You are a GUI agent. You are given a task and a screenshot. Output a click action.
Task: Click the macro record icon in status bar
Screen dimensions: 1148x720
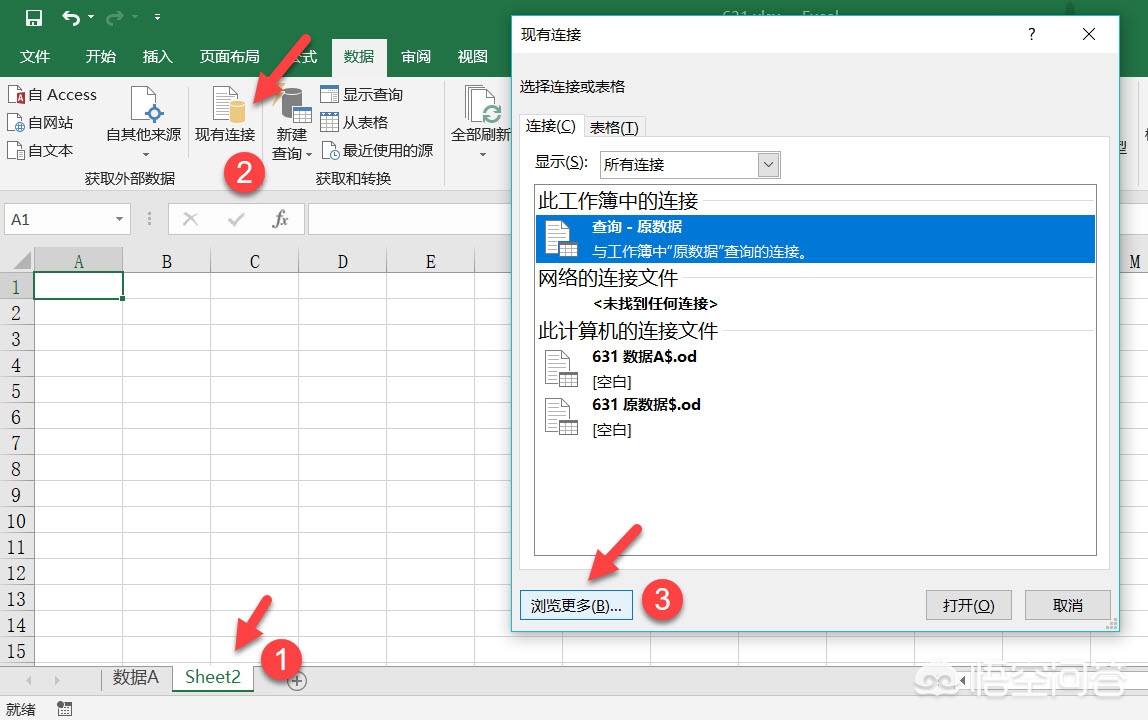point(65,708)
